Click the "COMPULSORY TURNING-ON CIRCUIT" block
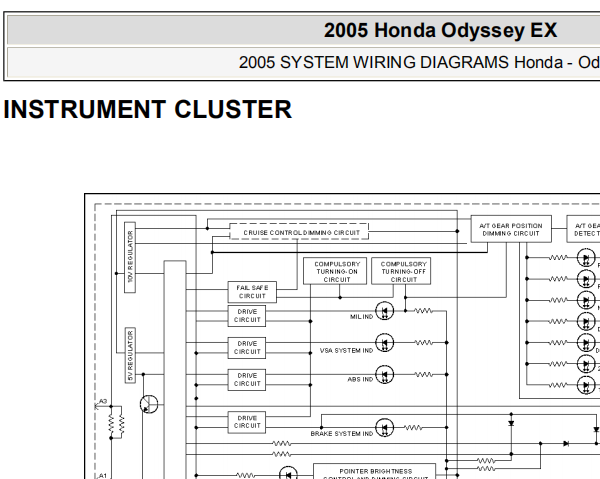 pos(335,271)
